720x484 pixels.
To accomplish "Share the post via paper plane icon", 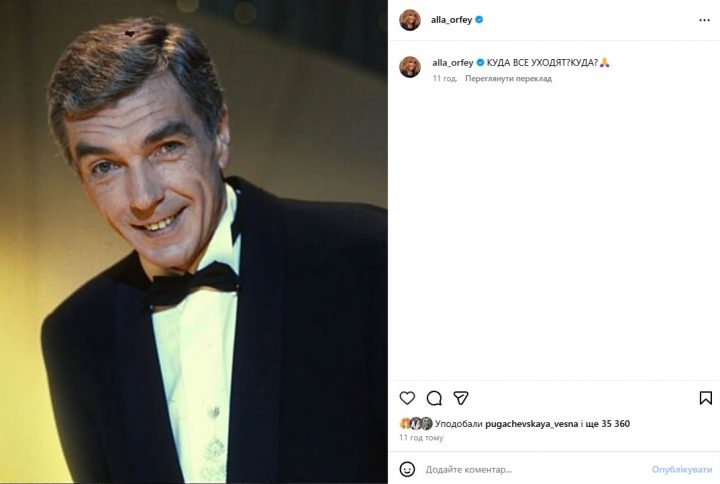I will [461, 398].
